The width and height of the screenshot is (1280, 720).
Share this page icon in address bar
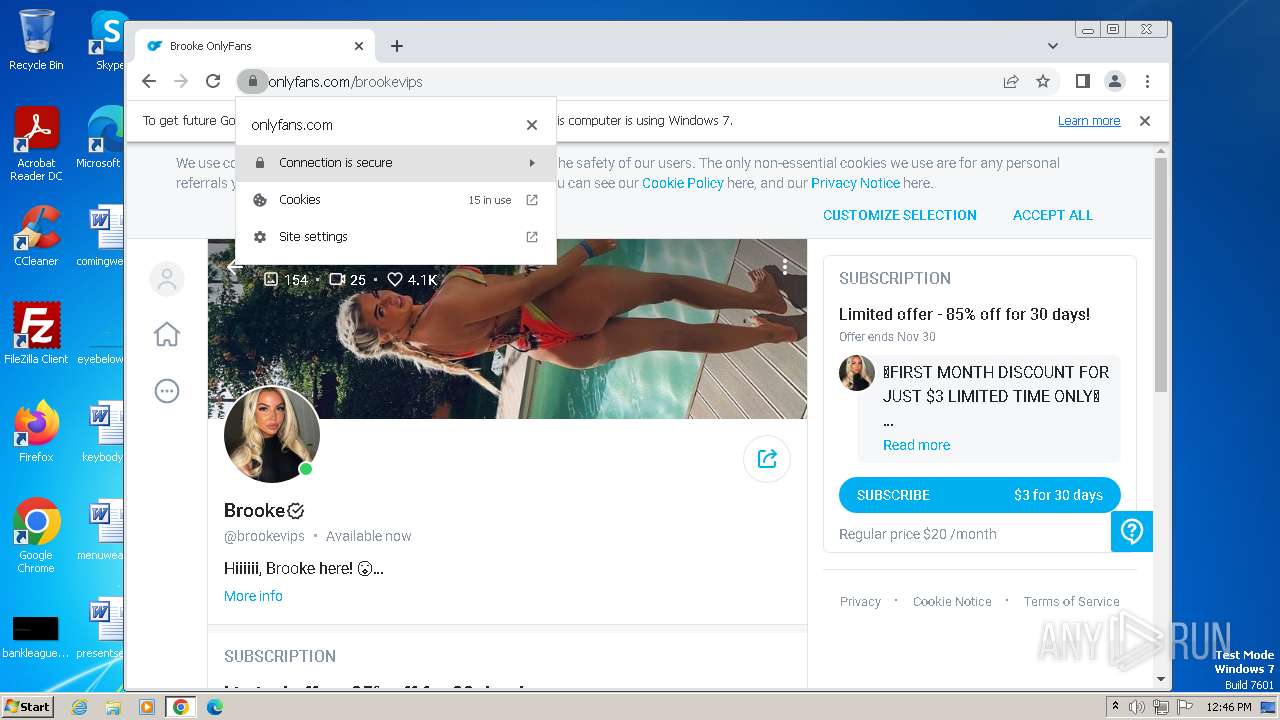click(1011, 81)
